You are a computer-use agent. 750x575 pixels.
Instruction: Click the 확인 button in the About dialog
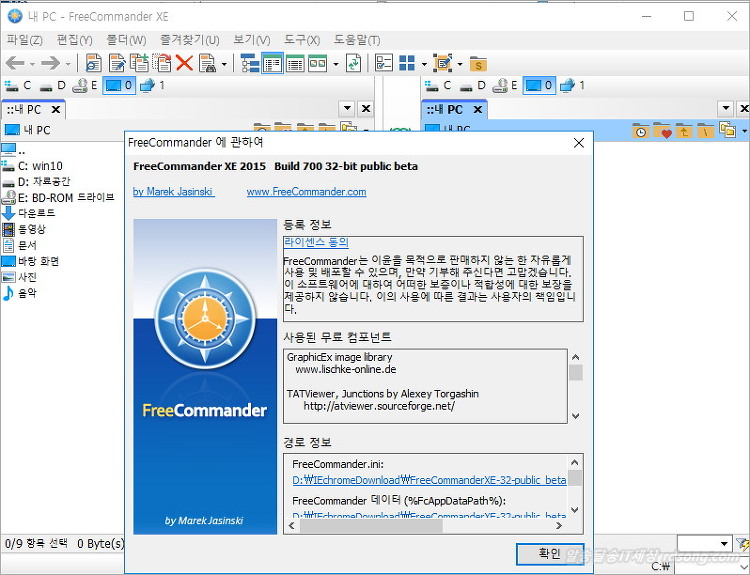coord(550,554)
